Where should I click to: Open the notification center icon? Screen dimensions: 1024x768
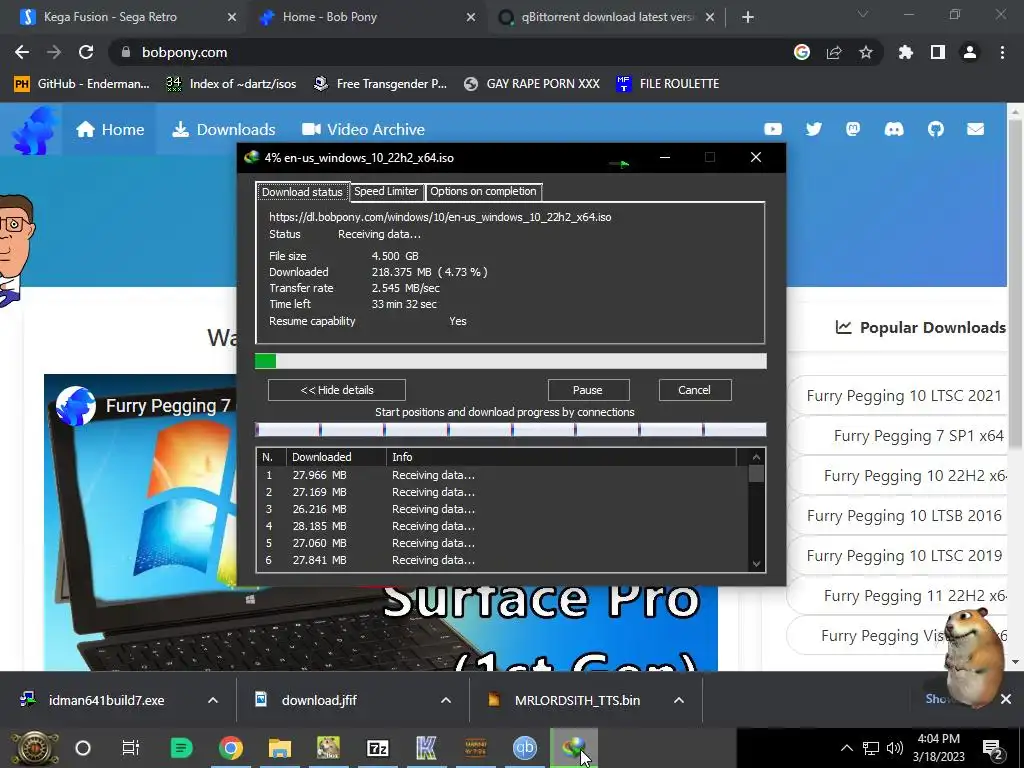click(x=992, y=749)
